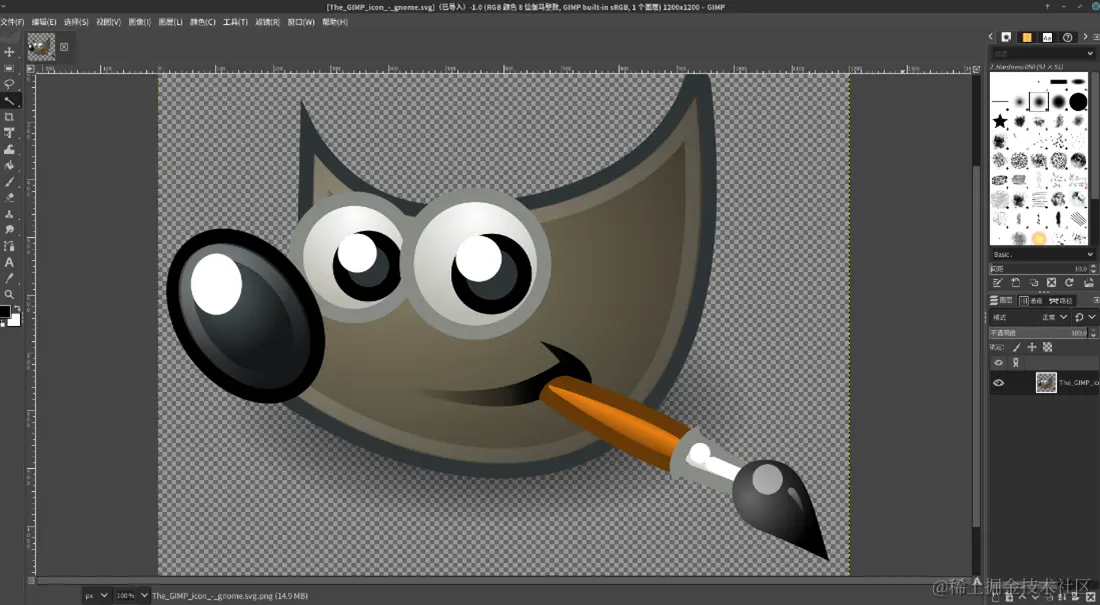The width and height of the screenshot is (1100, 605).
Task: Select the star-shaped brush
Action: (x=1000, y=121)
